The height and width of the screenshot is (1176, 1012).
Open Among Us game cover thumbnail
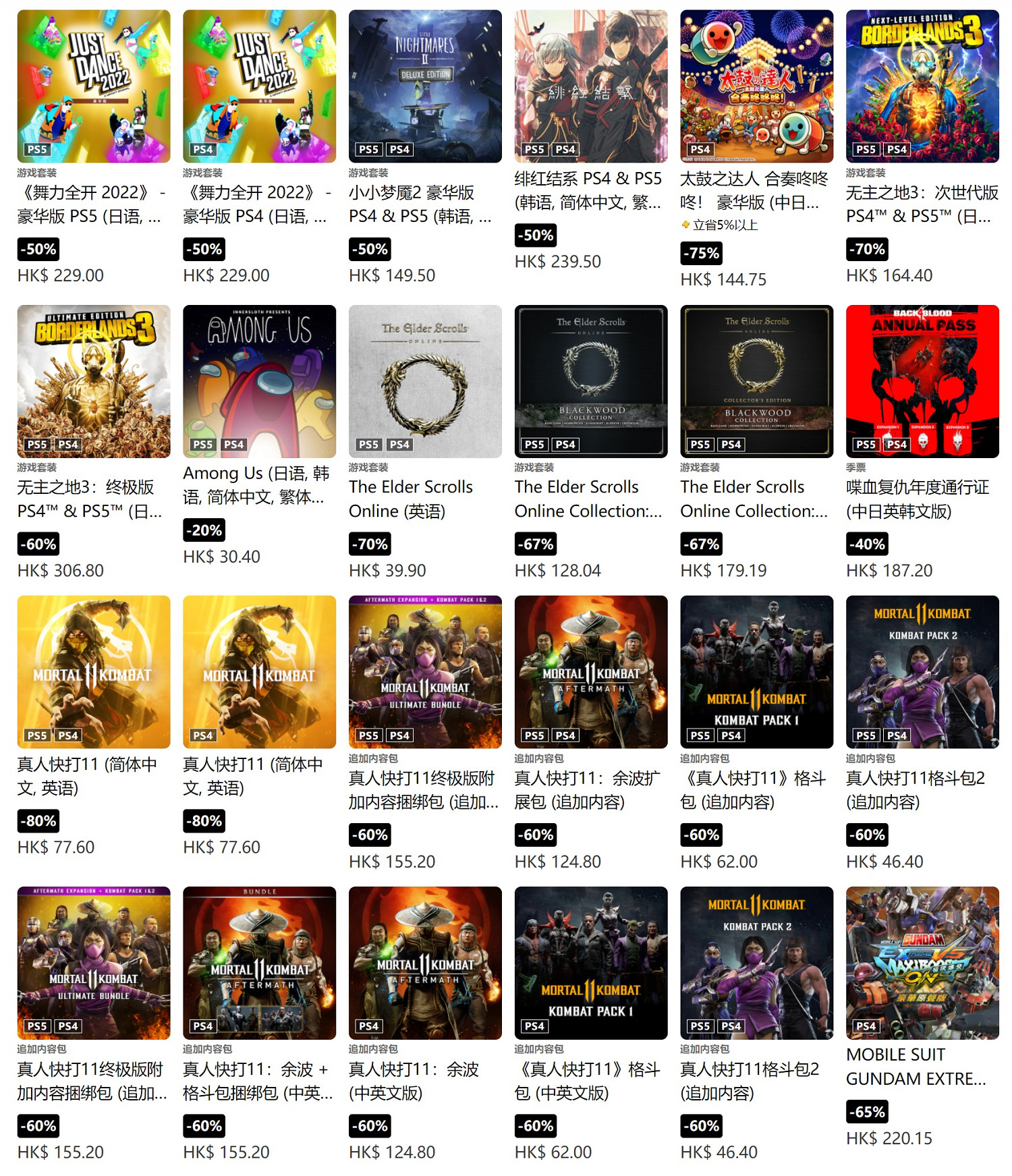tap(259, 381)
